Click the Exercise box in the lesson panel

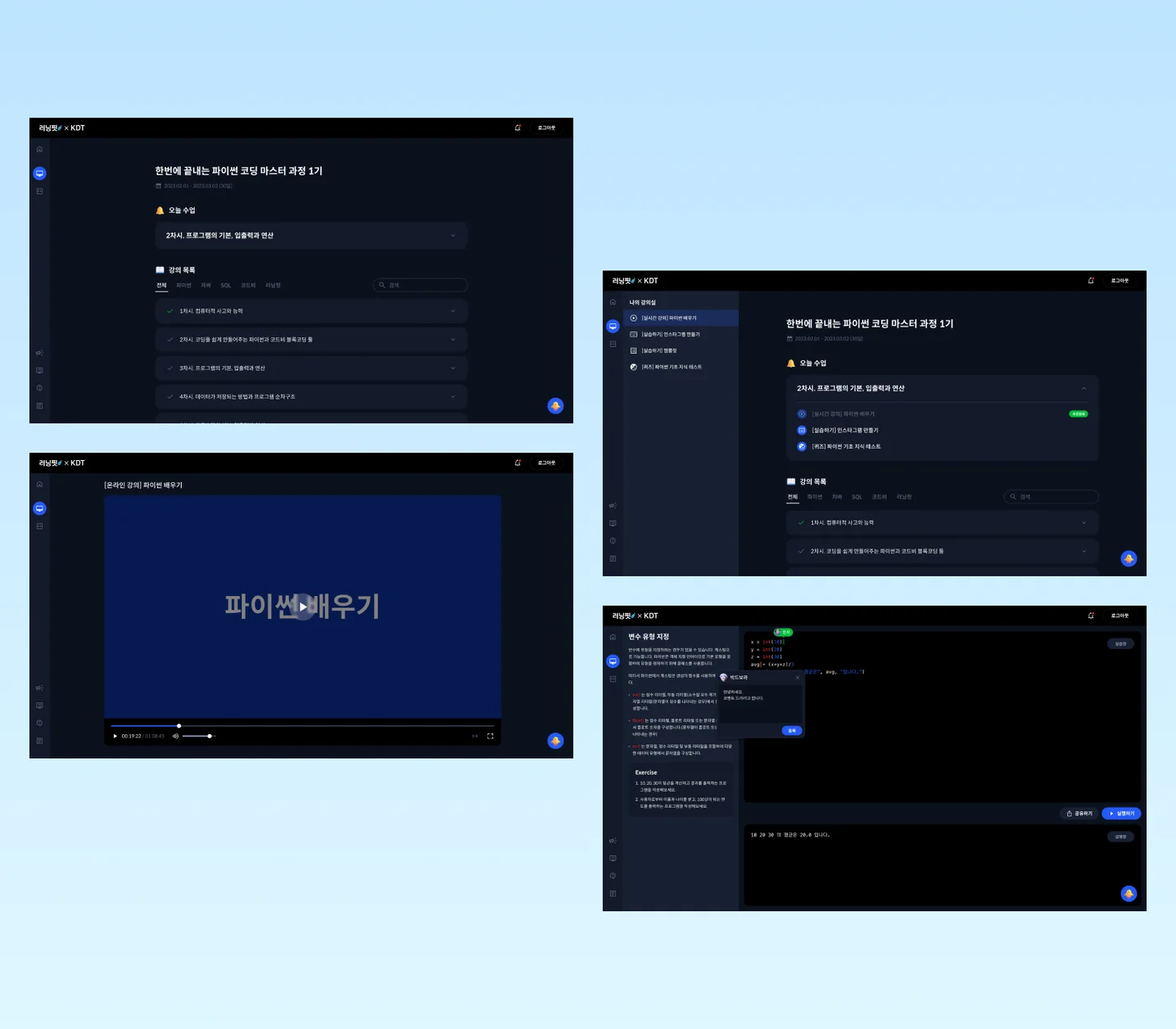tap(681, 789)
